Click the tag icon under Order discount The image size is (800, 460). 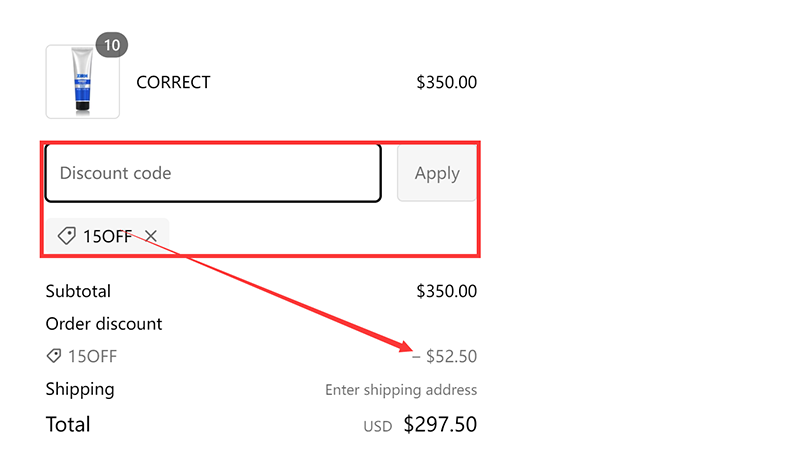click(x=53, y=356)
